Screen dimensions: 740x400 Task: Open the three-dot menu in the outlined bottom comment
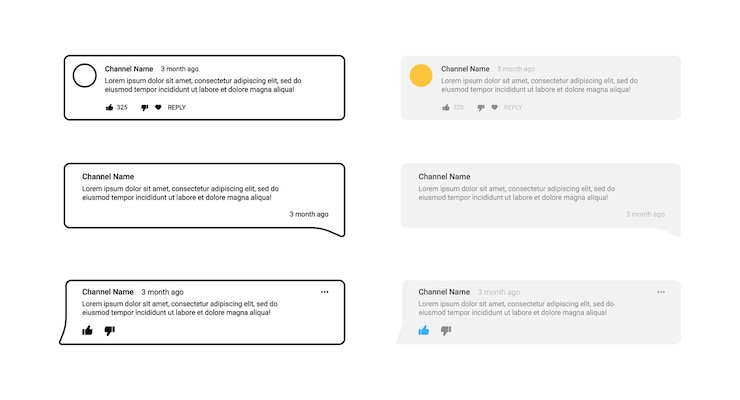click(x=325, y=292)
